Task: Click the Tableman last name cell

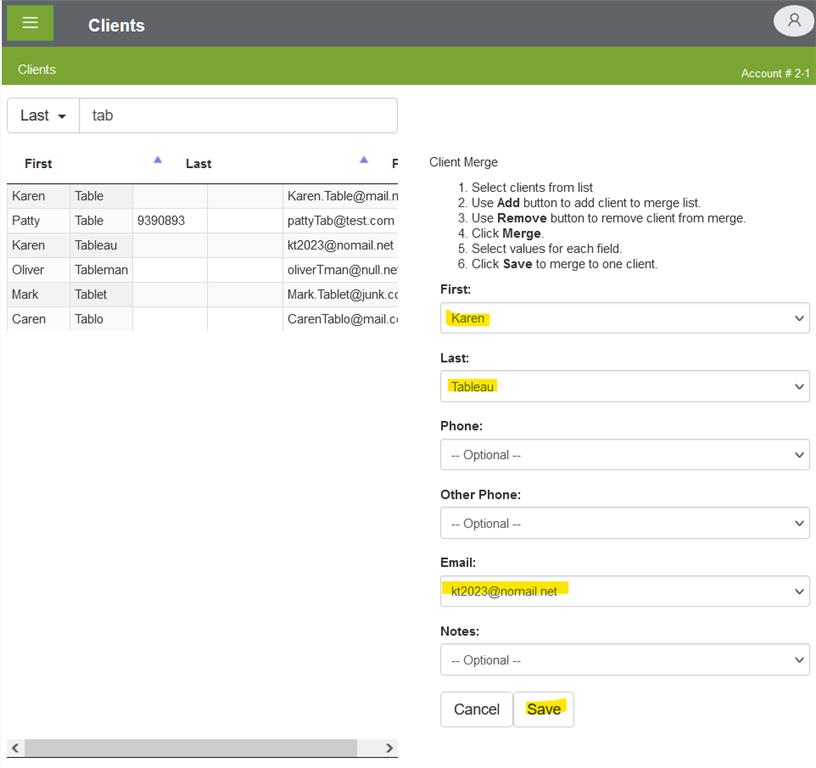Action: click(x=101, y=270)
